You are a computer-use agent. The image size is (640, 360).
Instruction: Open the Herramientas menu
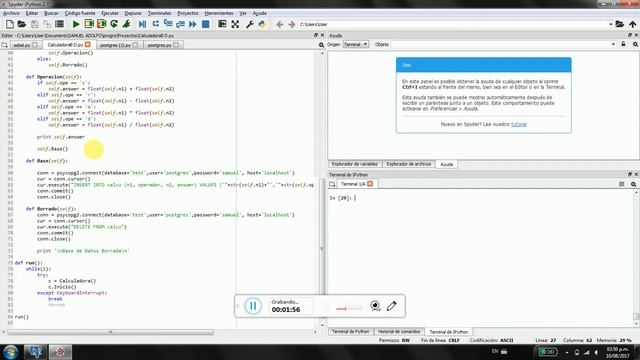click(219, 13)
